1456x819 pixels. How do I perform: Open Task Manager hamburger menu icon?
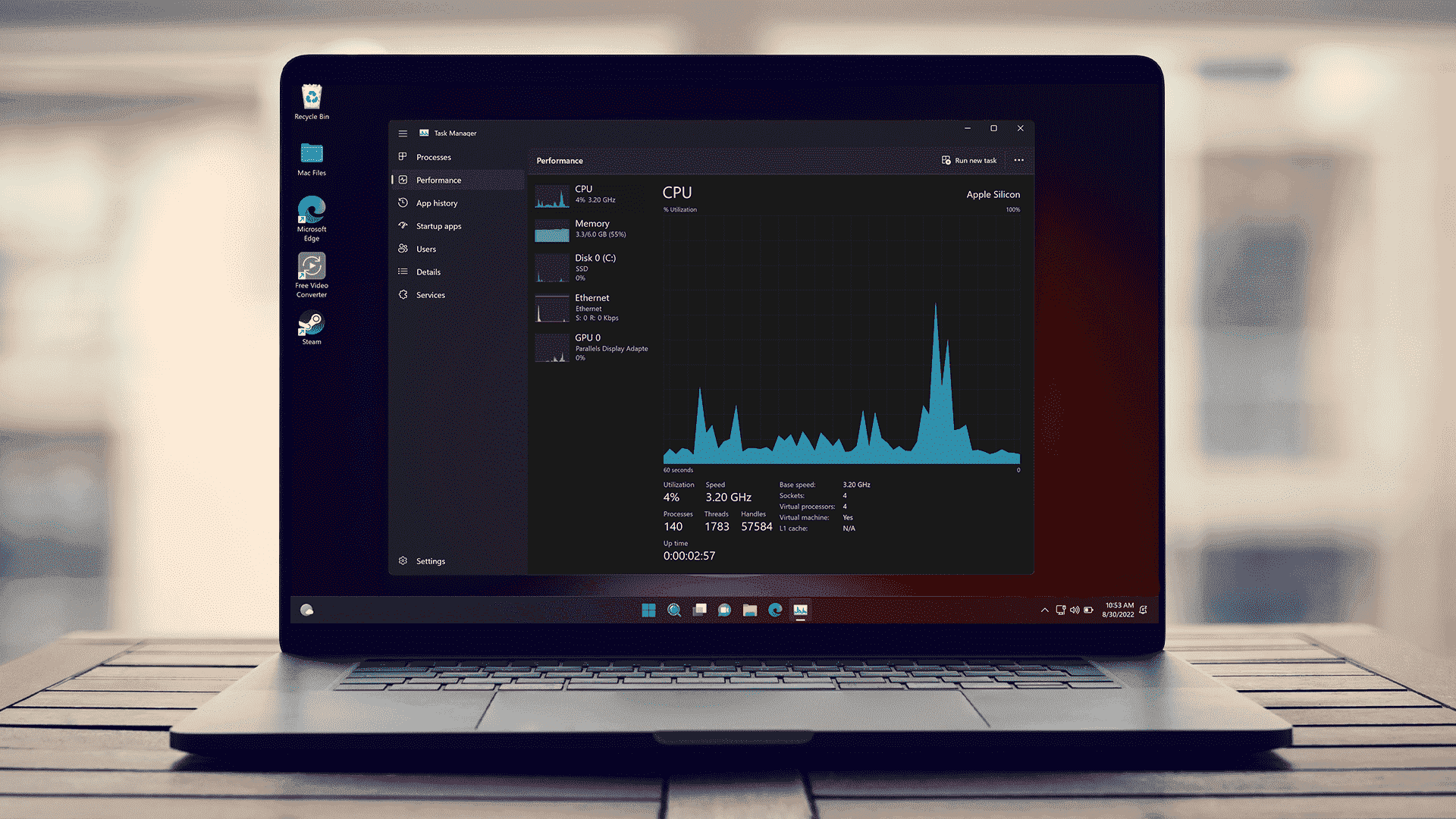(401, 132)
